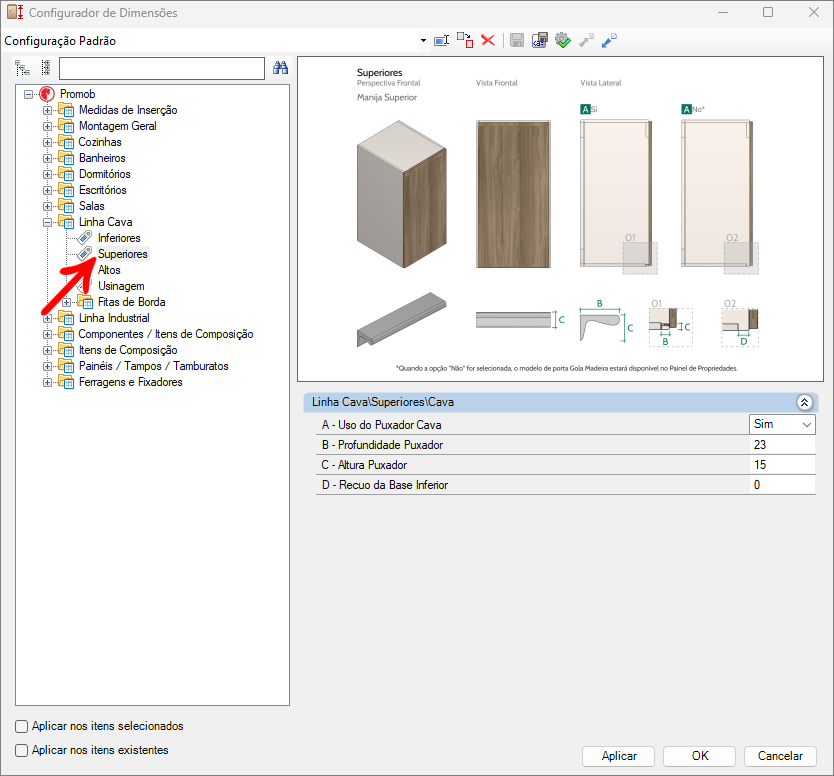Click the gear with green checkmark icon
Viewport: 834px width, 776px height.
tap(563, 41)
